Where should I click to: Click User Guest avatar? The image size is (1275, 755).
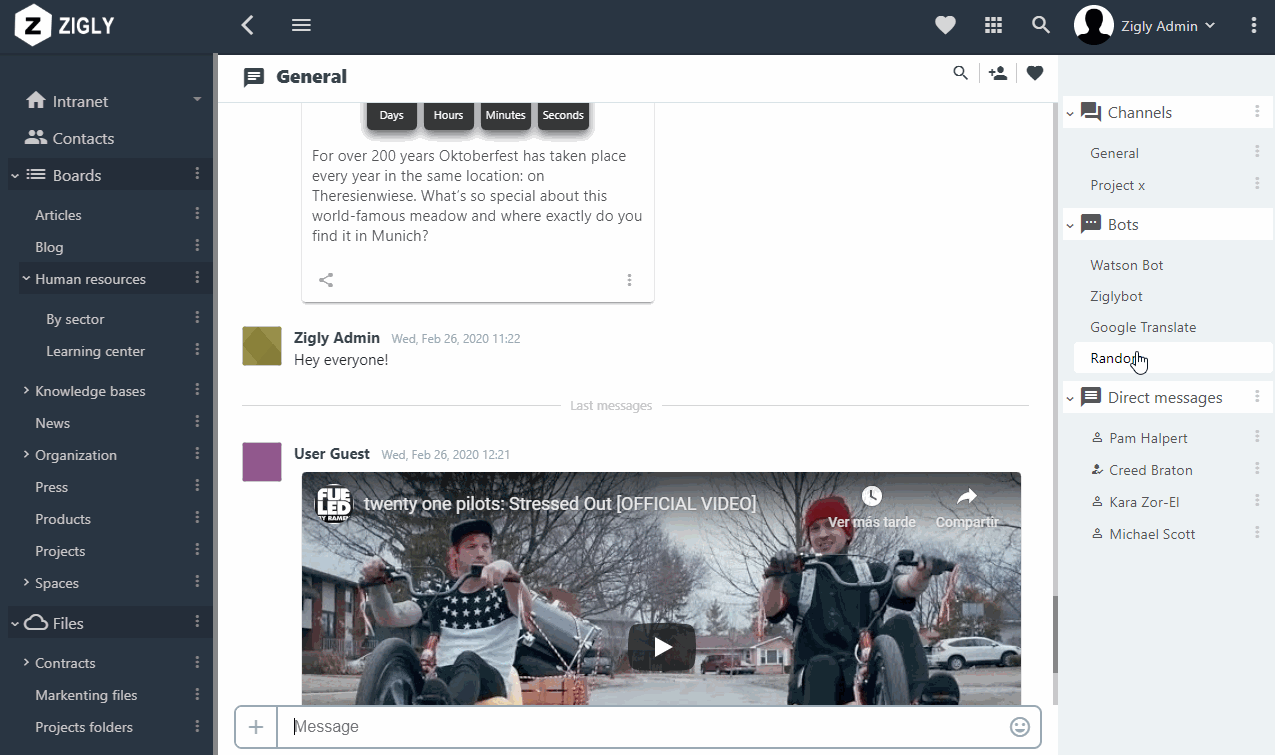[262, 462]
